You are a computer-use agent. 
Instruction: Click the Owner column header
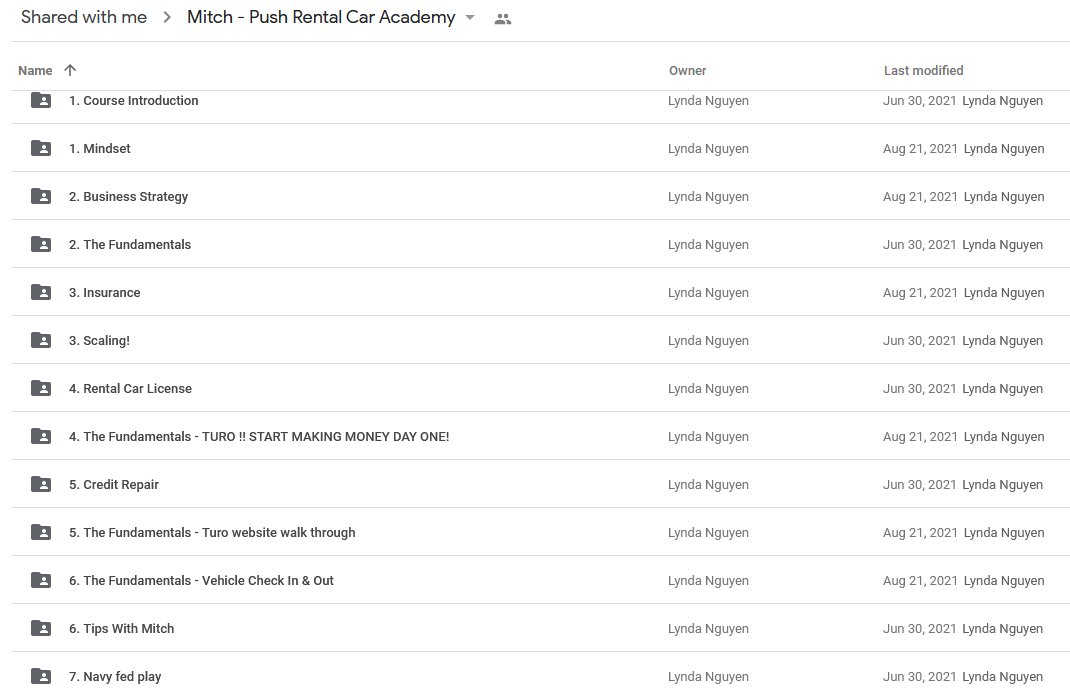[x=687, y=70]
